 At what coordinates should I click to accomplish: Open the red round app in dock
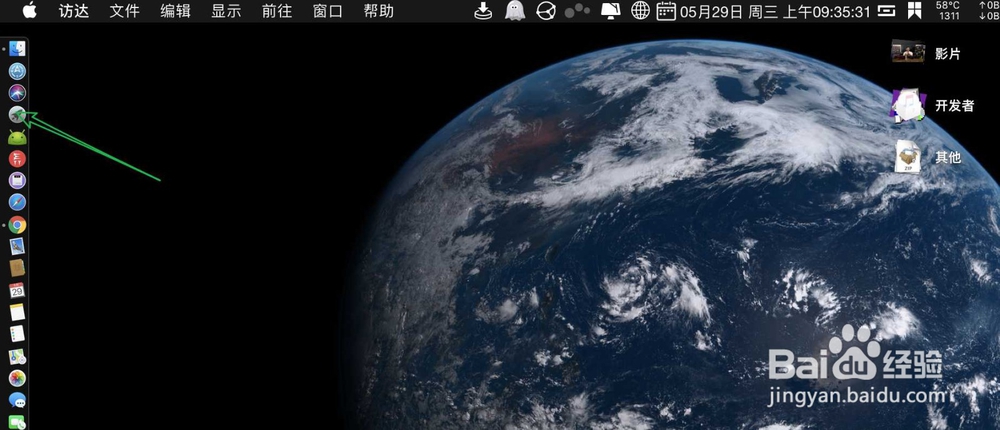[x=17, y=158]
